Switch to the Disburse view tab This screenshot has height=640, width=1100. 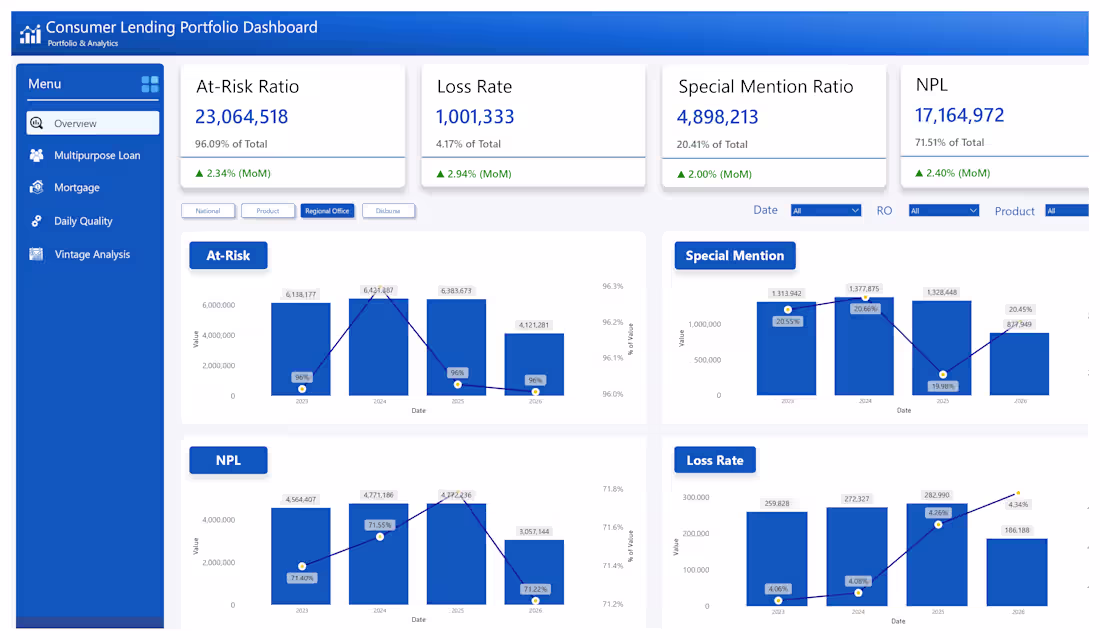[388, 211]
